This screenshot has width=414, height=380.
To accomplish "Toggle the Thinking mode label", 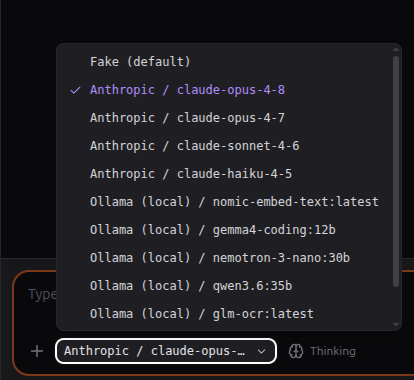I will pyautogui.click(x=333, y=351).
